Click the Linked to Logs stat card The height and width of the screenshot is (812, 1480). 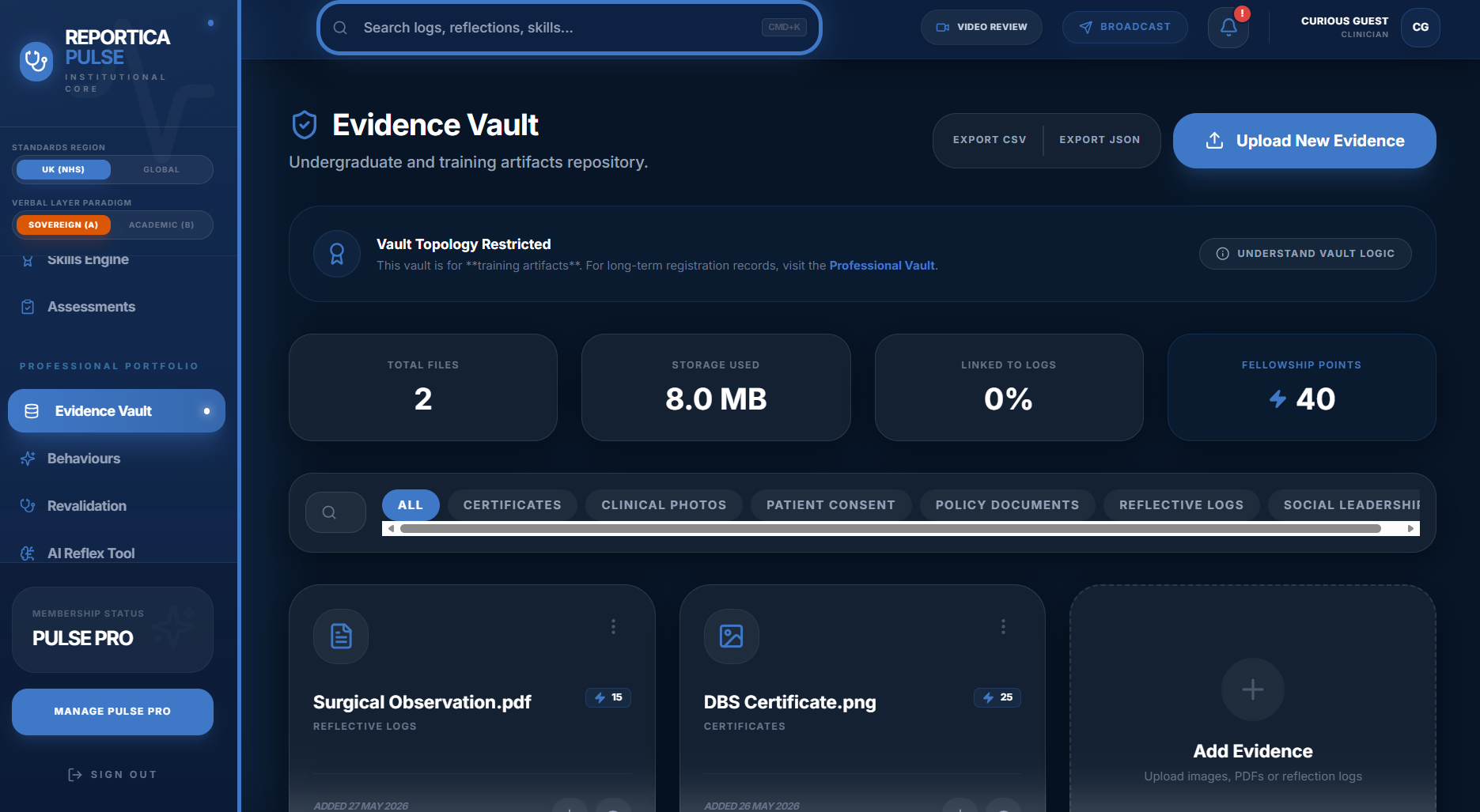(1009, 387)
